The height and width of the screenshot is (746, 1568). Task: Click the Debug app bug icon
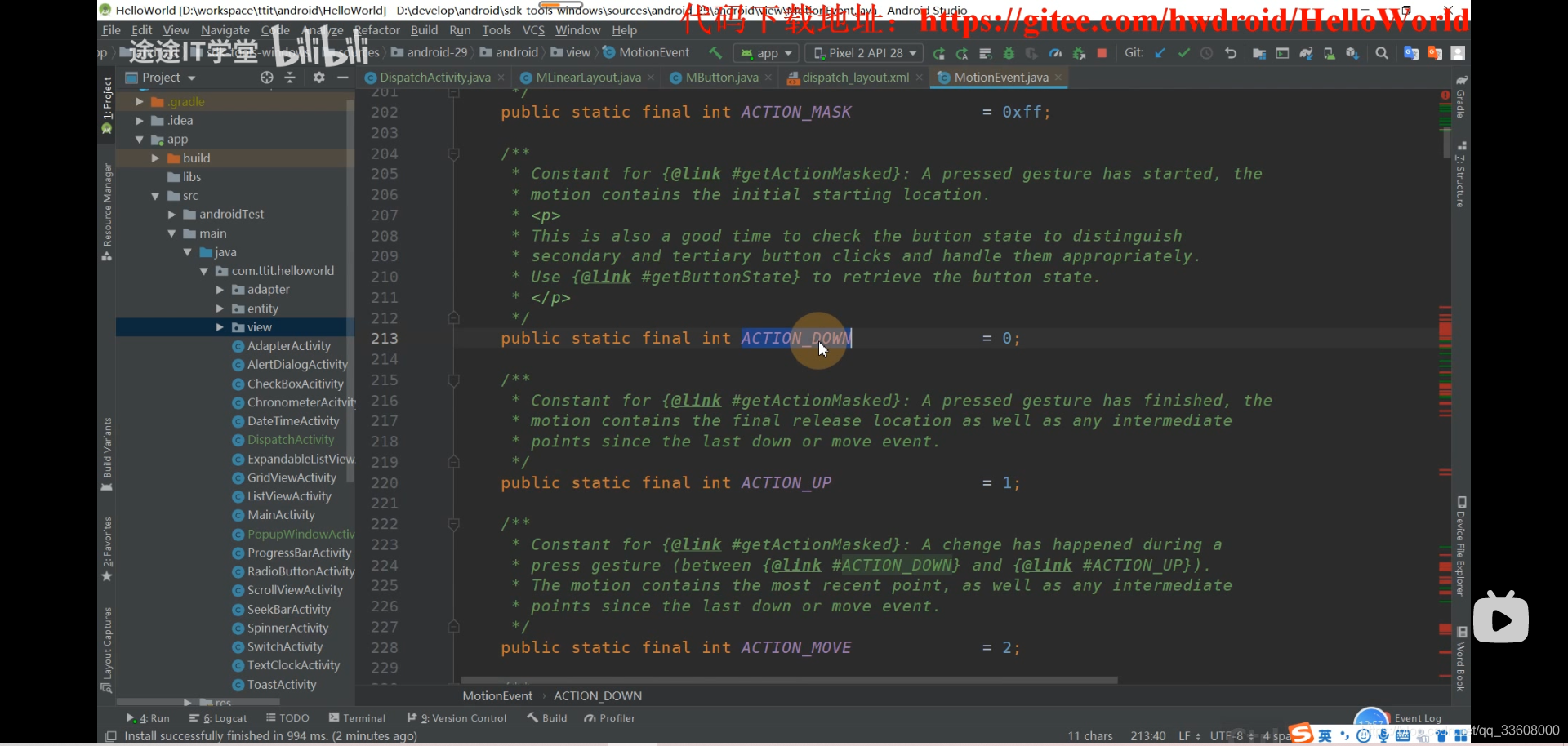(1009, 53)
